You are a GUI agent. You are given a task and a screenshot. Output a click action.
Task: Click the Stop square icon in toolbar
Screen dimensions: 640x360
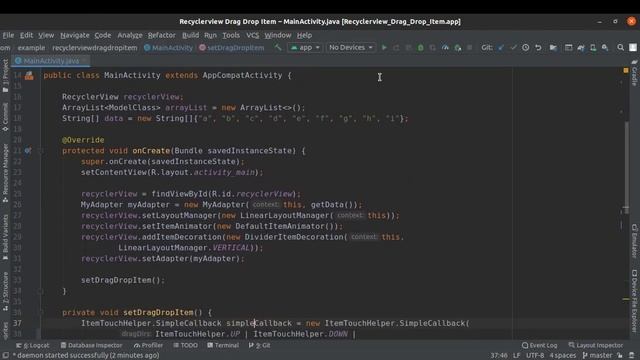(x=470, y=48)
